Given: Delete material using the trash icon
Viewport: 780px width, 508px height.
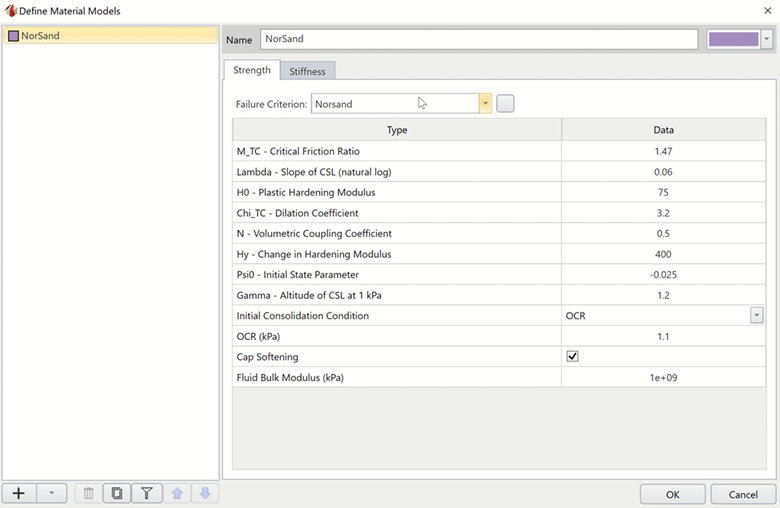Looking at the screenshot, I should point(89,493).
